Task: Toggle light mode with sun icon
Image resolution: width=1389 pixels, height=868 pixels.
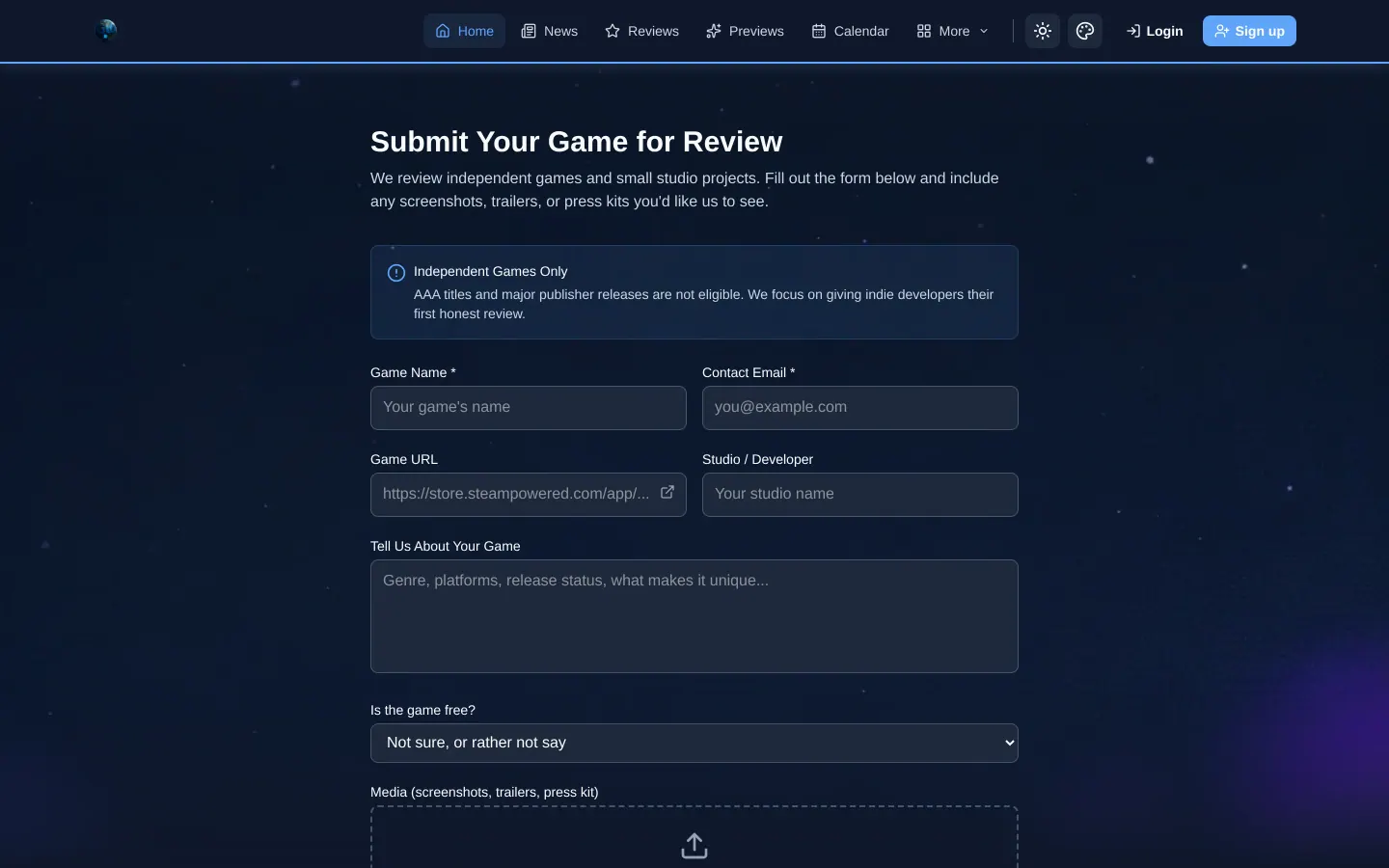Action: [1043, 31]
